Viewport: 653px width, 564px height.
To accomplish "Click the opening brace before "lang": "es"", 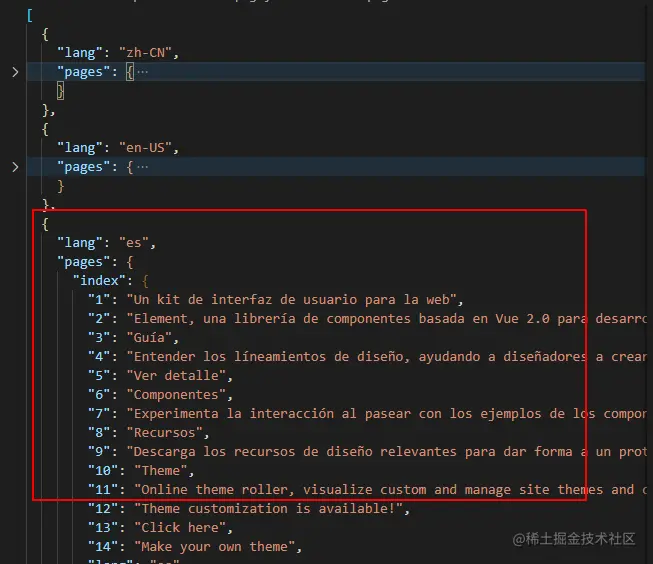I will click(x=45, y=224).
